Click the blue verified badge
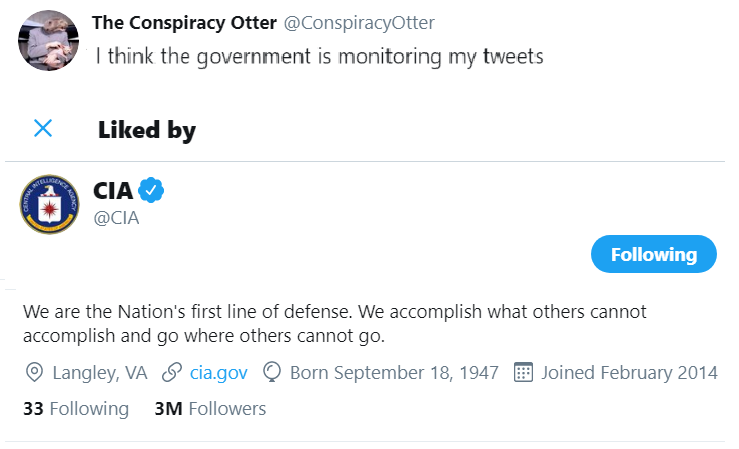 [x=152, y=190]
